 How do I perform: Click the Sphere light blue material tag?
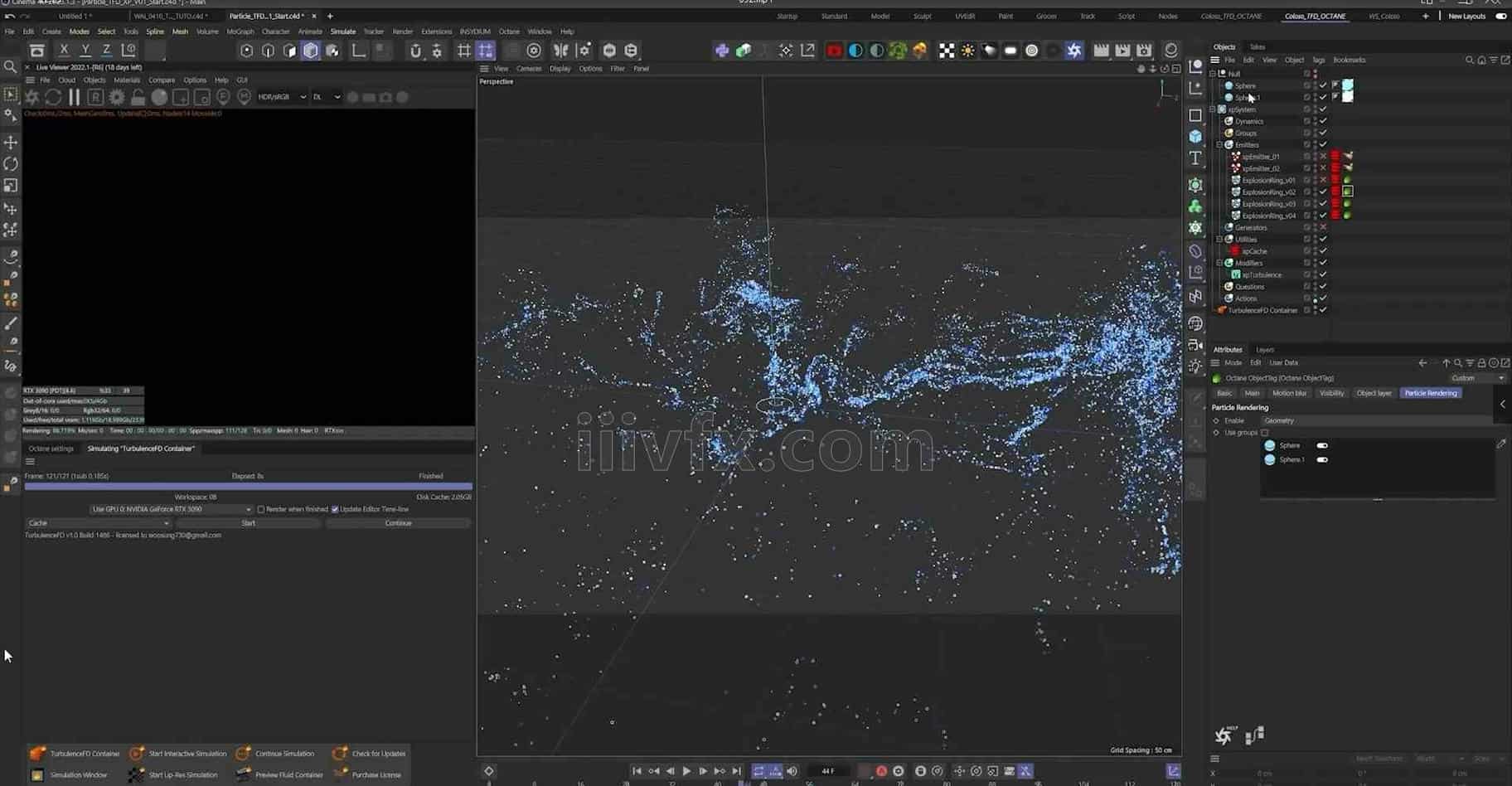click(1348, 85)
